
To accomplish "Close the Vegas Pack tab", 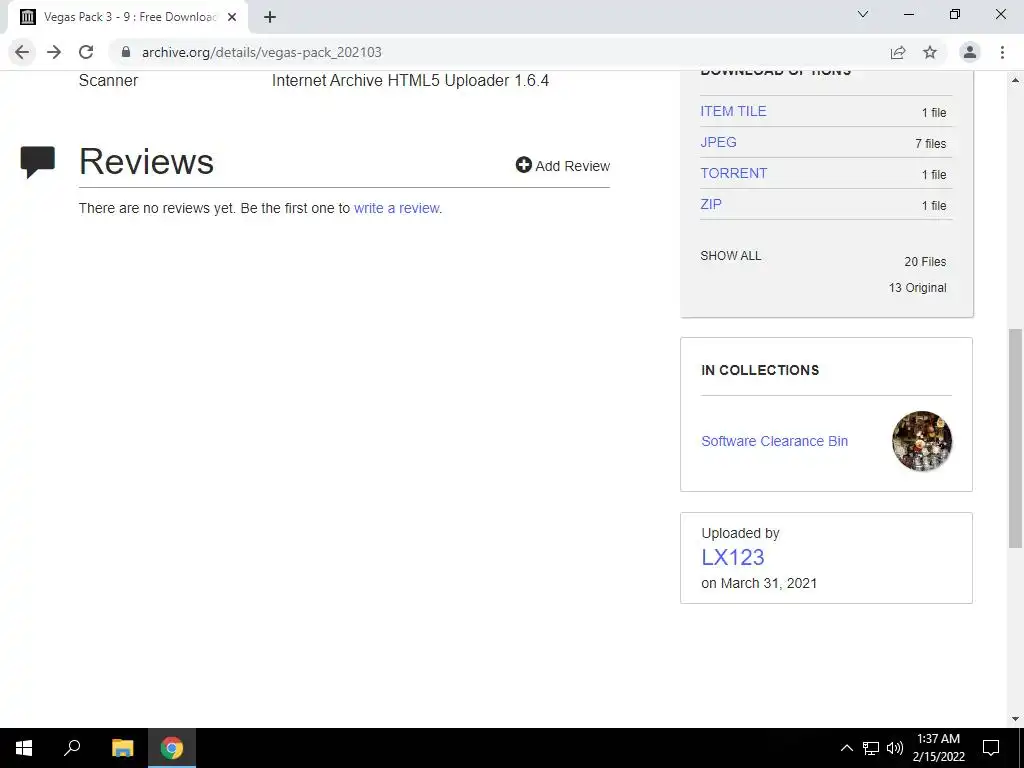I will (232, 17).
